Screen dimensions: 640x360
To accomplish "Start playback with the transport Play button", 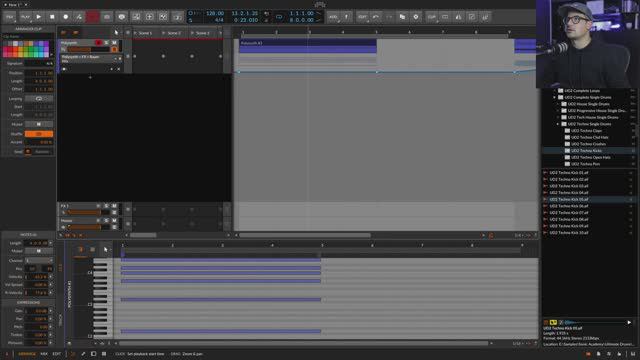I will pyautogui.click(x=38, y=17).
